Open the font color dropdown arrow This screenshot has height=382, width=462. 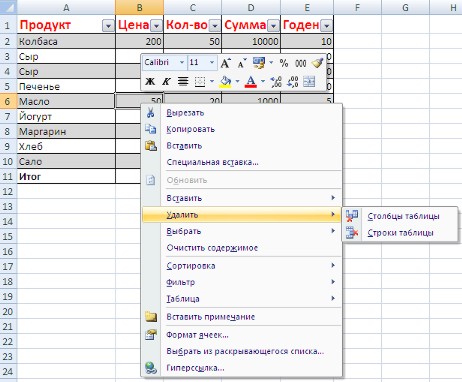pos(263,81)
